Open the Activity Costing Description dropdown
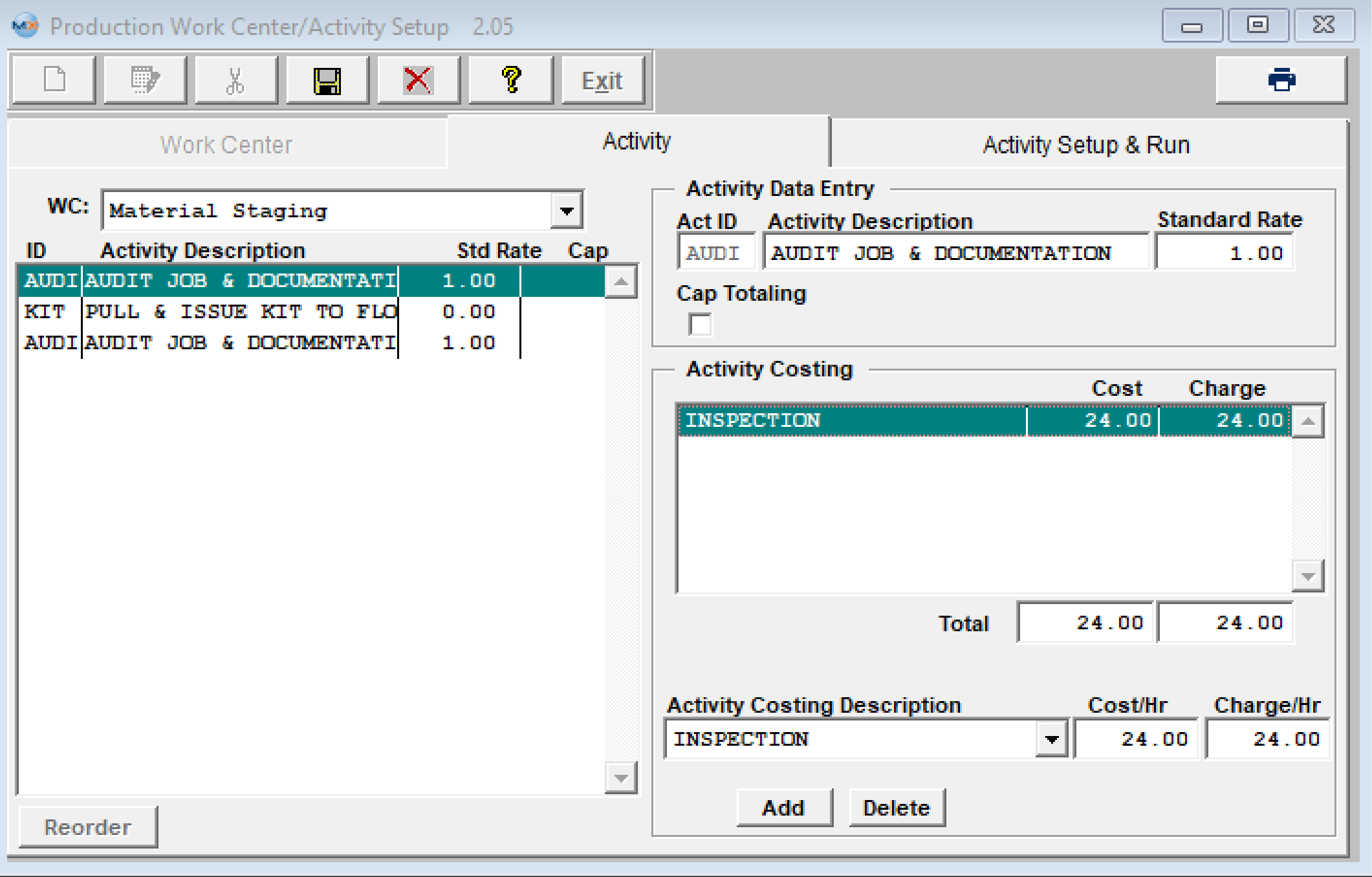Viewport: 1372px width, 877px height. coord(1051,739)
